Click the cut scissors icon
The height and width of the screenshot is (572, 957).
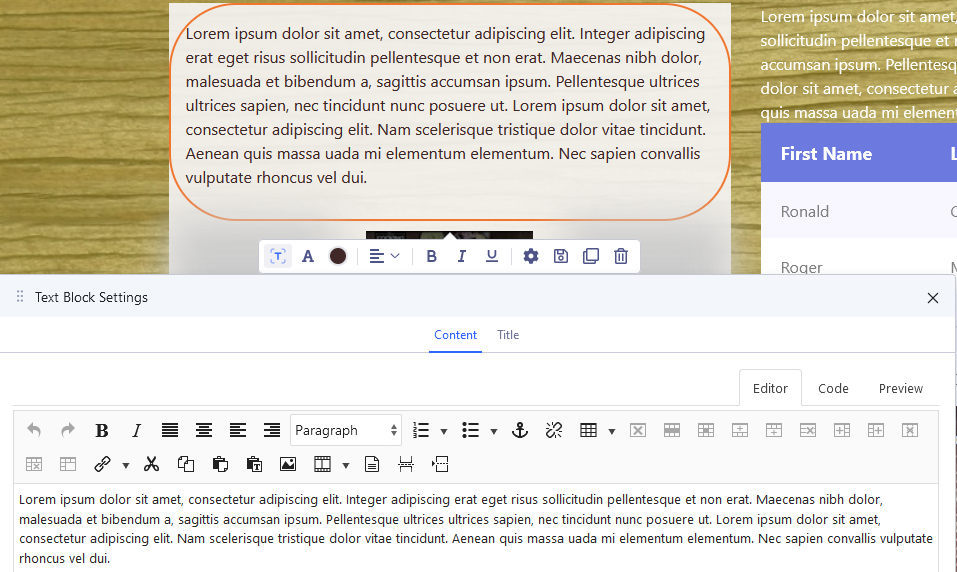(x=152, y=464)
